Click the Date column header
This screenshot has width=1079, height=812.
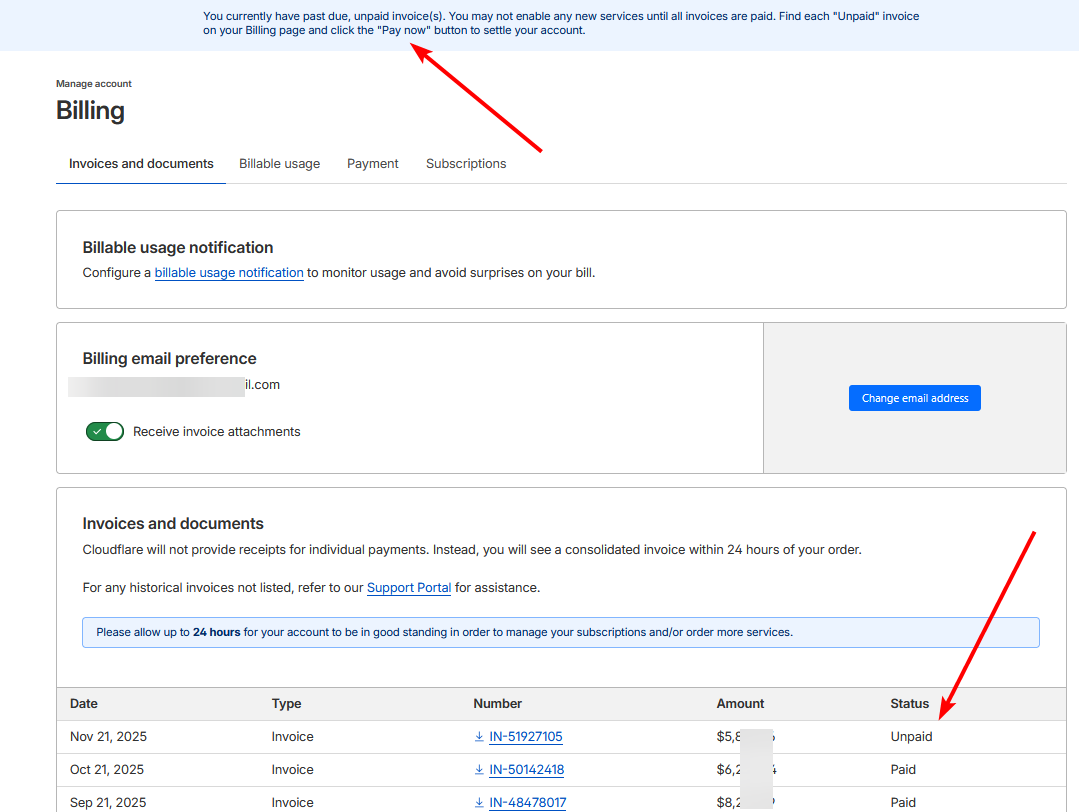click(84, 703)
